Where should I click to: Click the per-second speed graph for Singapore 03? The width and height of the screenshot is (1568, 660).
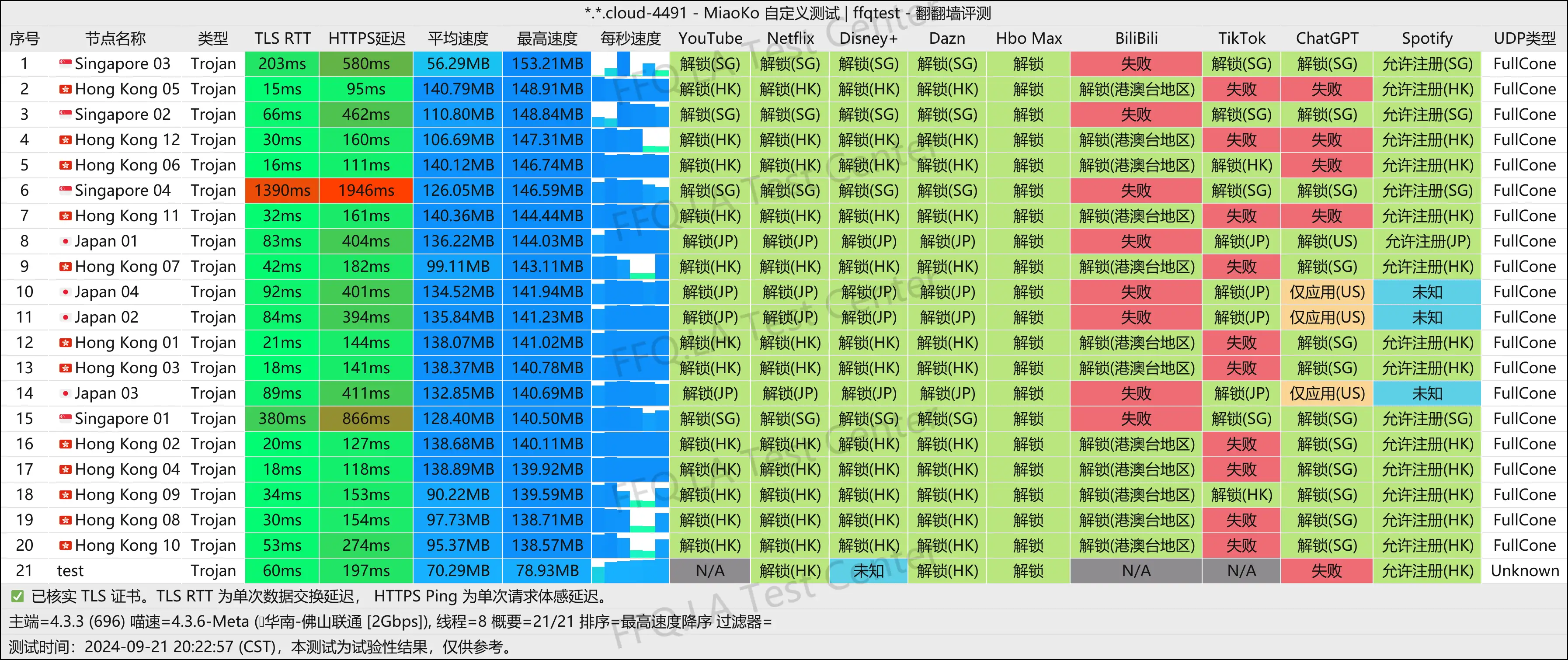[x=630, y=64]
